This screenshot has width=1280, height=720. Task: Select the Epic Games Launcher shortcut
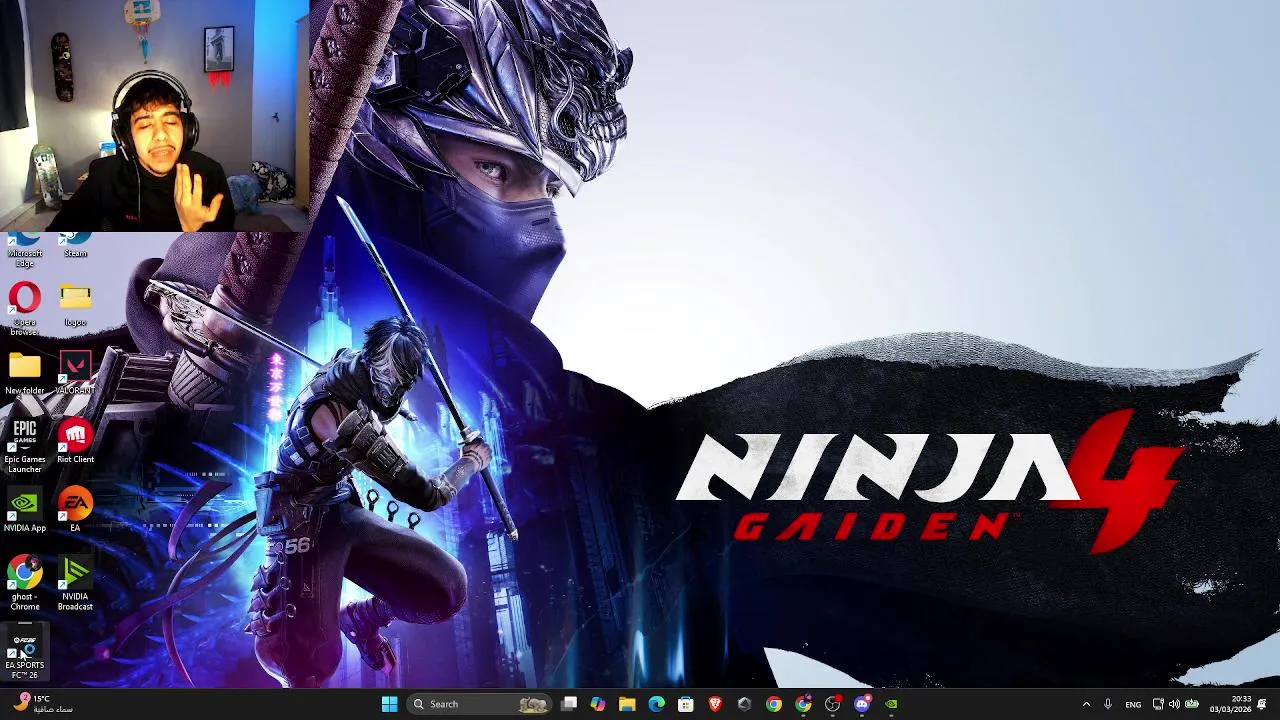click(x=25, y=446)
